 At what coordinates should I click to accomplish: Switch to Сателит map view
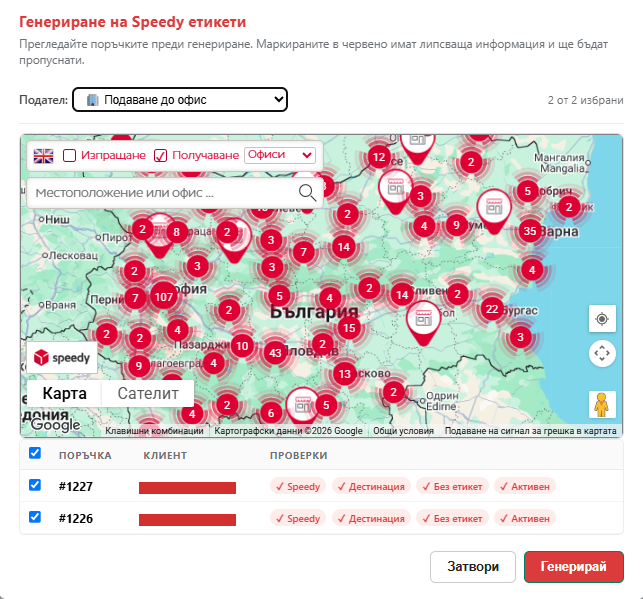[148, 393]
